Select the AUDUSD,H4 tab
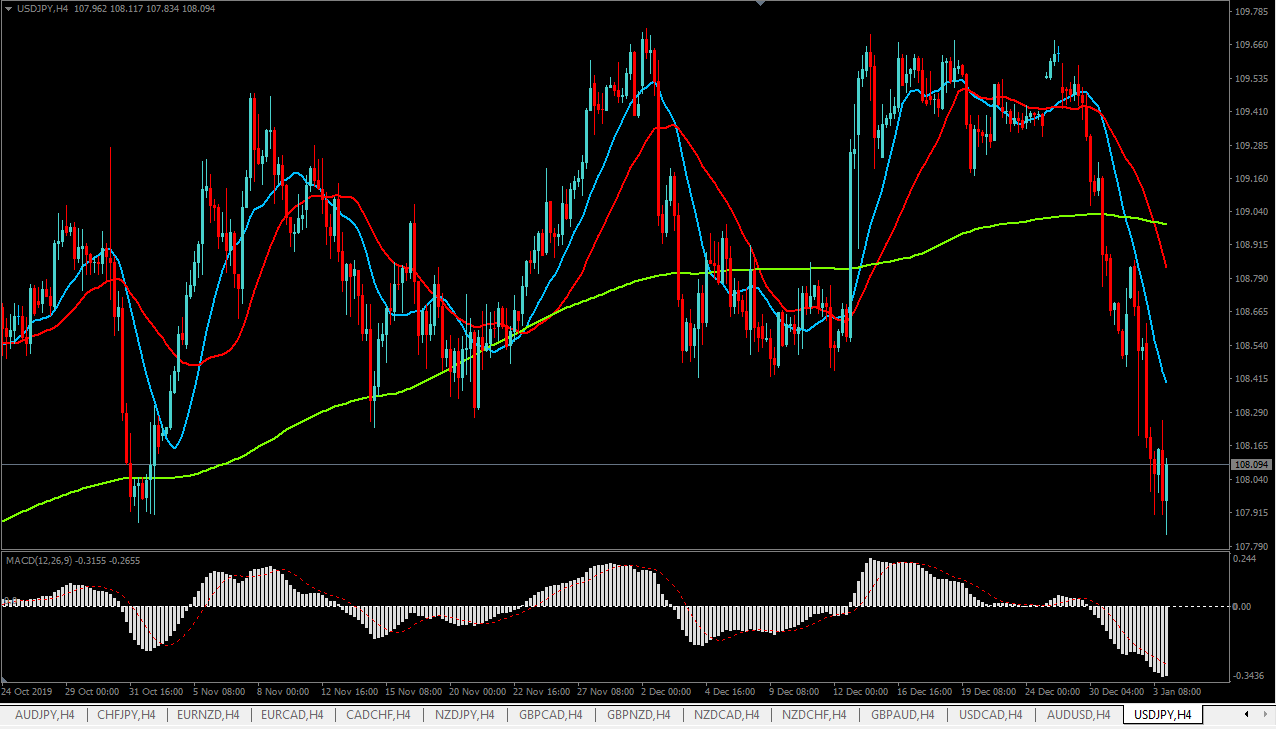 1078,715
